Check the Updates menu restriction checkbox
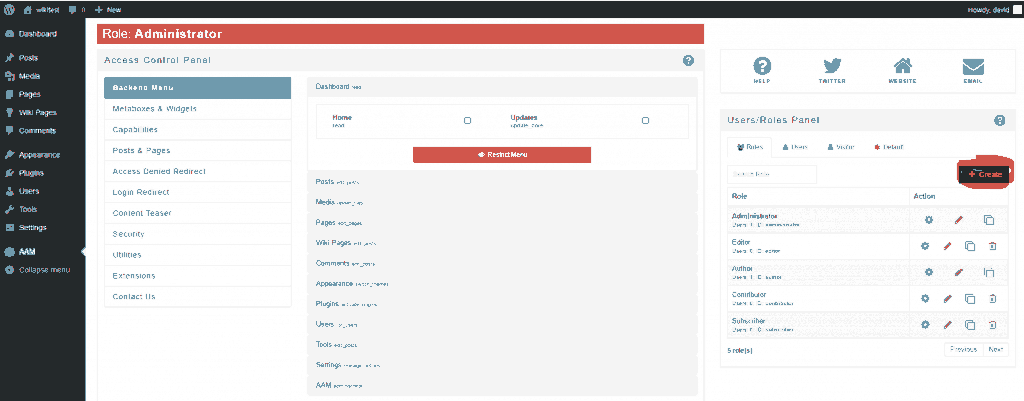 pyautogui.click(x=645, y=120)
